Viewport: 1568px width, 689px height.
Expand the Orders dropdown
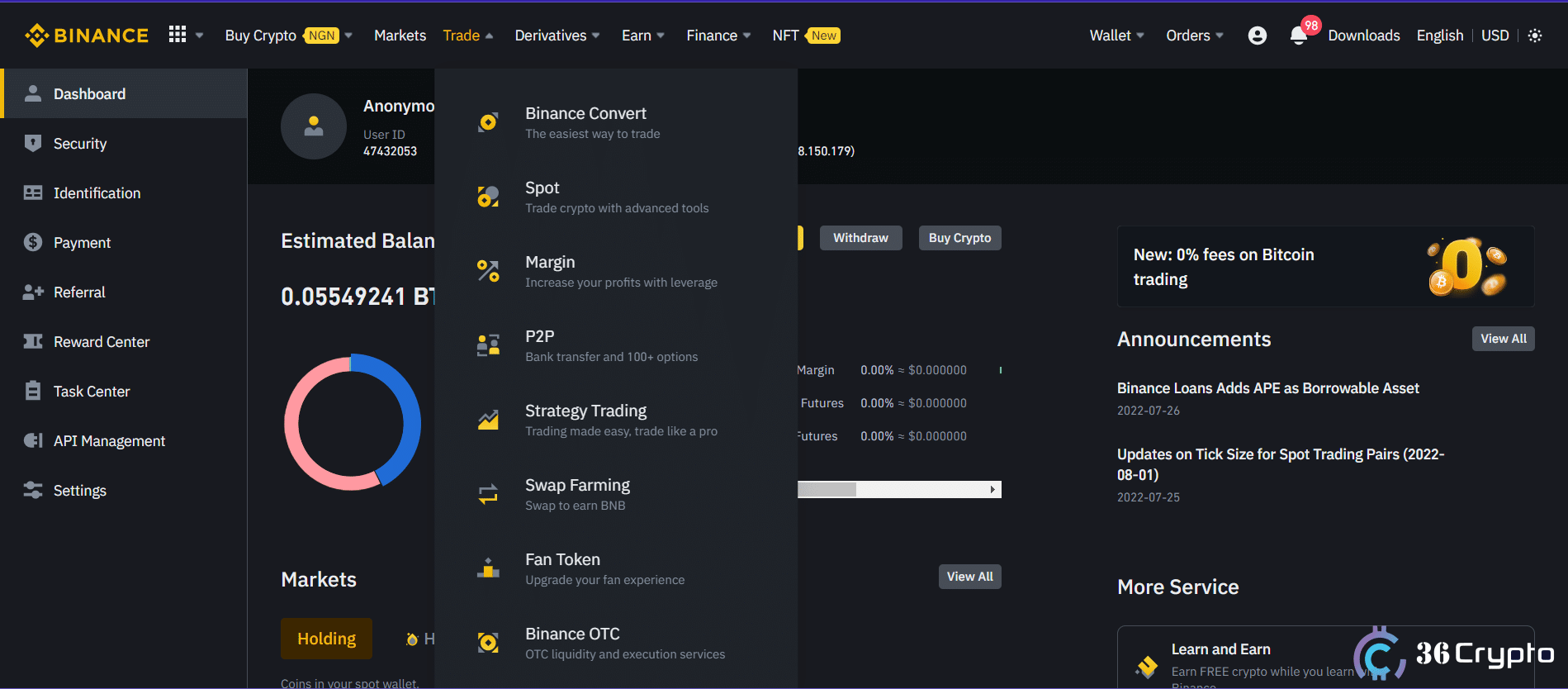[1194, 36]
